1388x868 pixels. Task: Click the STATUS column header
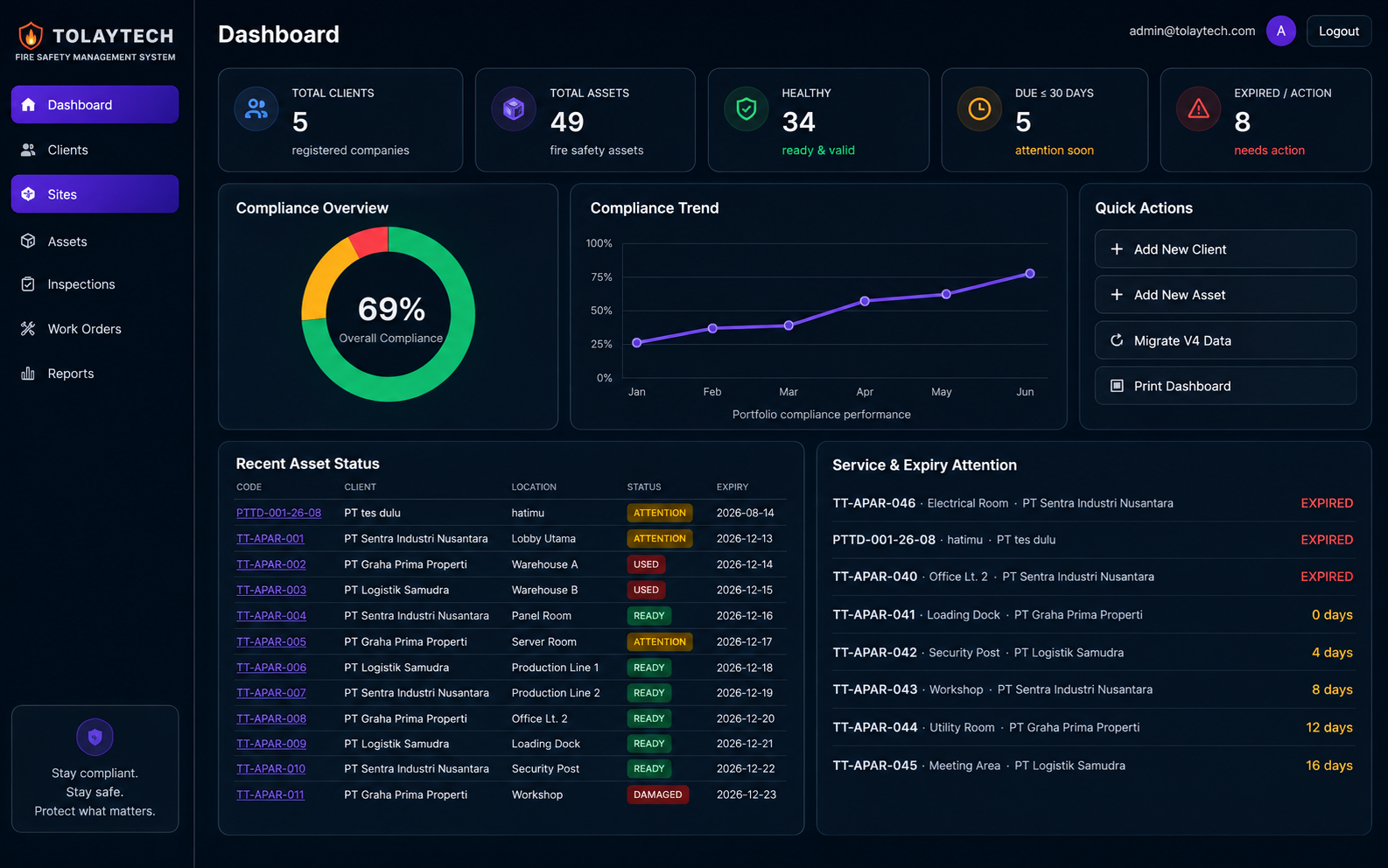[x=644, y=487]
